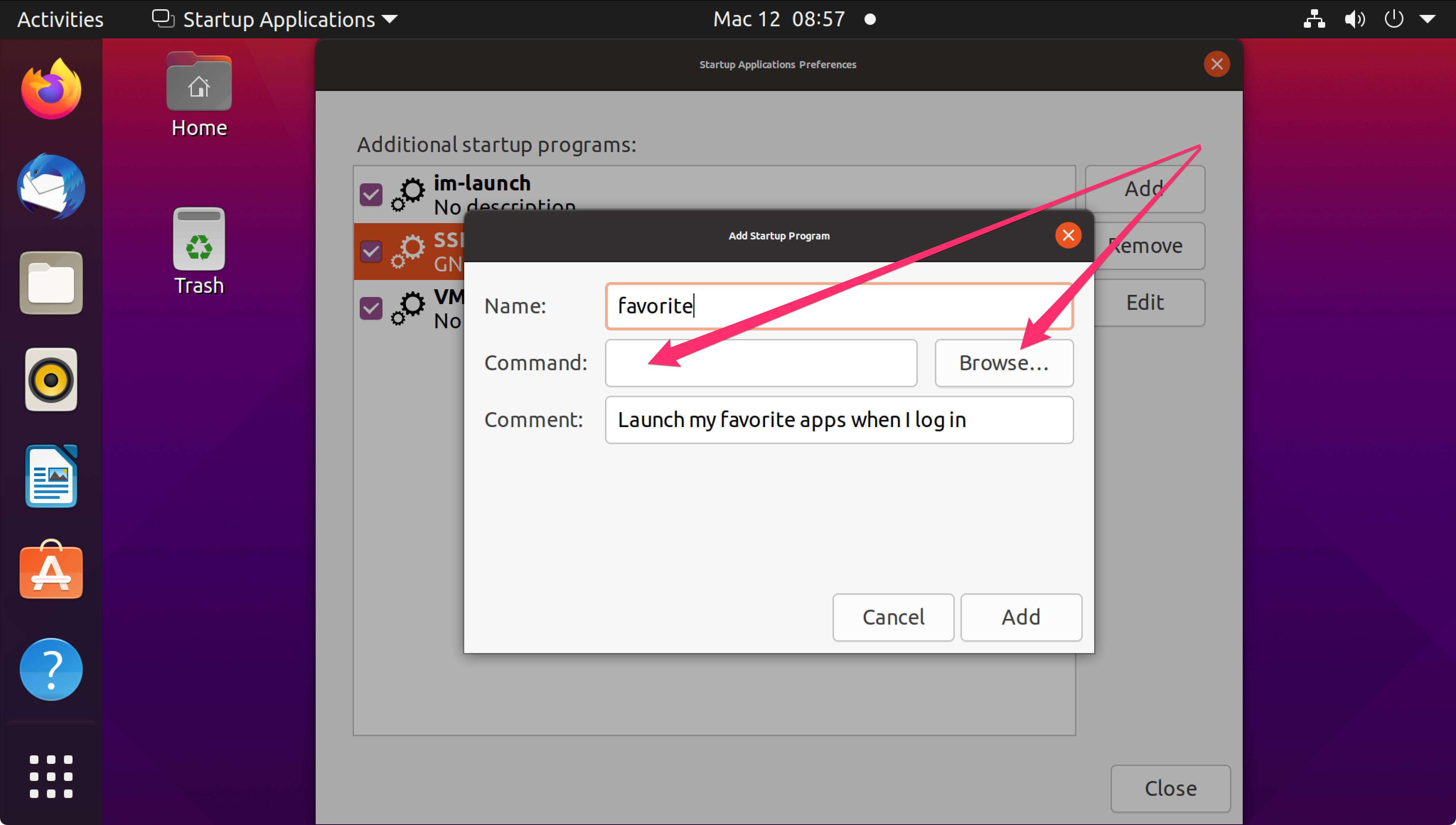Click the Browse... button

pos(1003,363)
